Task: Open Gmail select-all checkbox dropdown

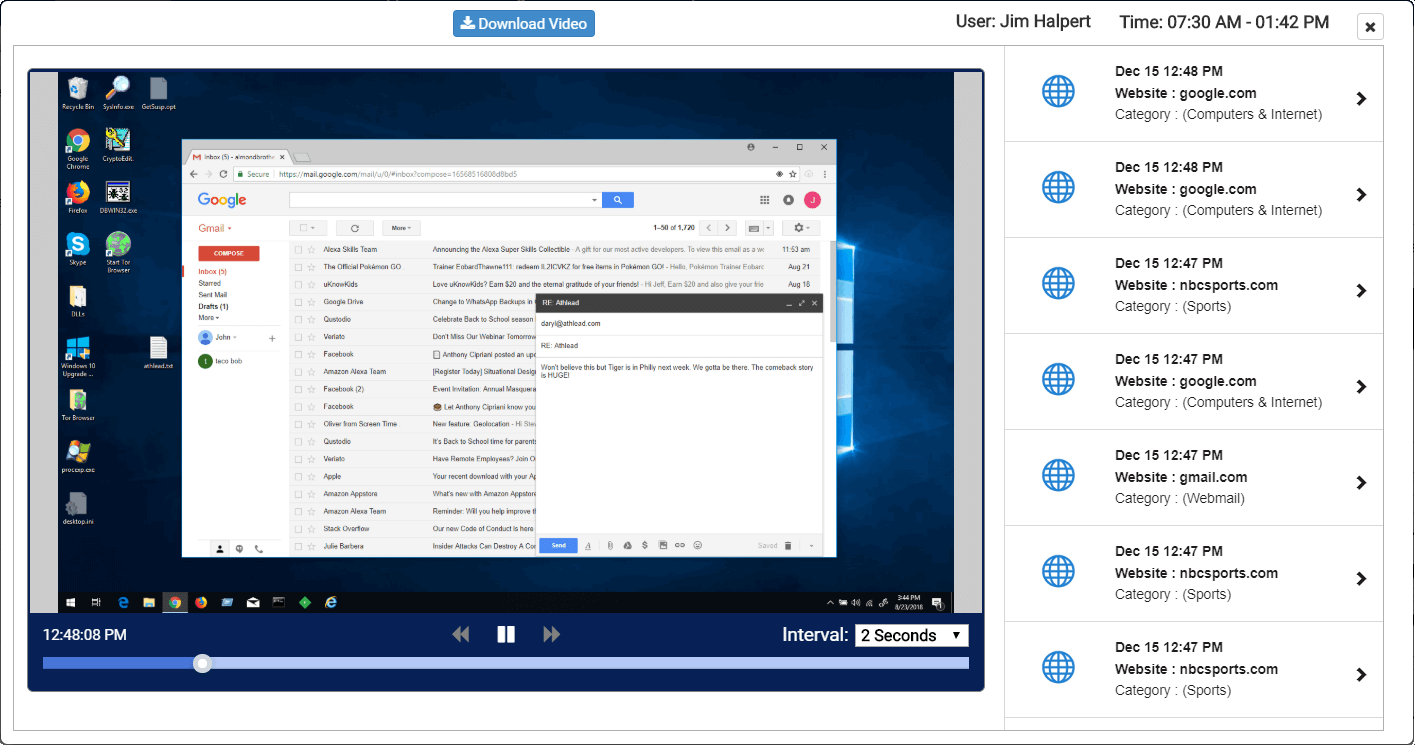Action: (308, 228)
